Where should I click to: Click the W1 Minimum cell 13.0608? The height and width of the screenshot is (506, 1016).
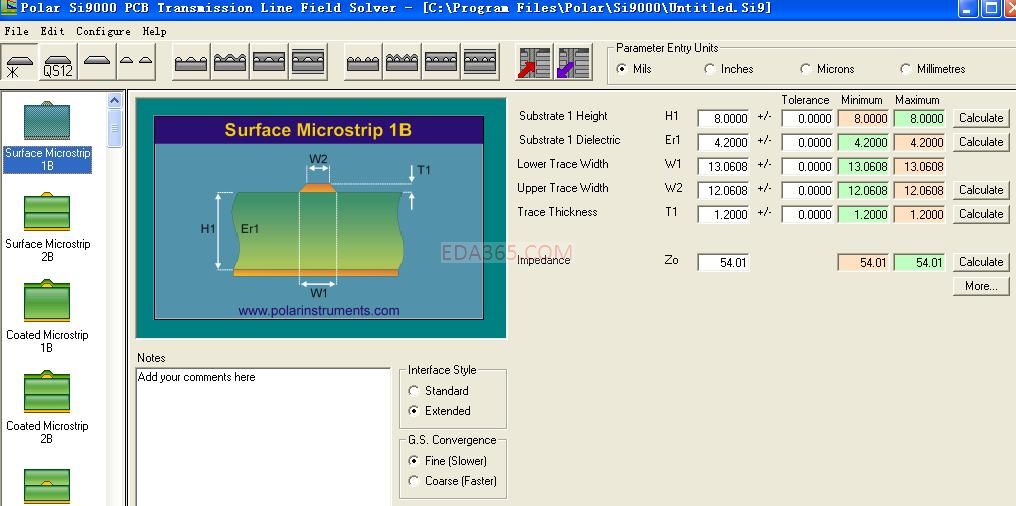863,167
